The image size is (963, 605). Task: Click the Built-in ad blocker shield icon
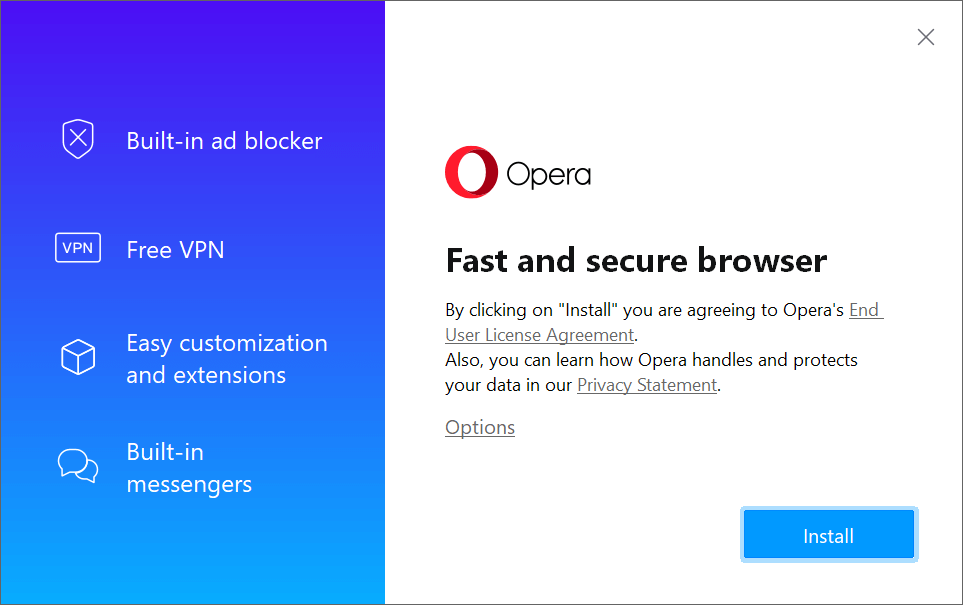(x=78, y=139)
